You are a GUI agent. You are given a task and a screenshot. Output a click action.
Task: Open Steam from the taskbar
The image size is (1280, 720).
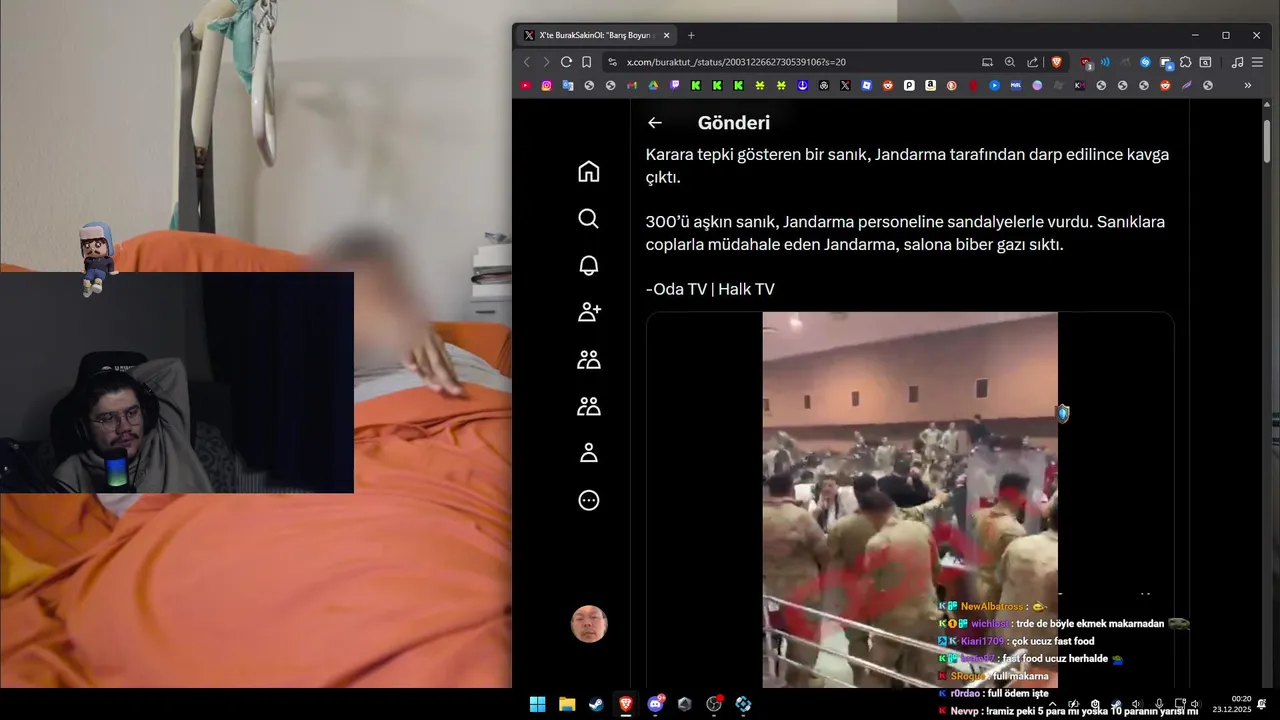click(x=596, y=704)
